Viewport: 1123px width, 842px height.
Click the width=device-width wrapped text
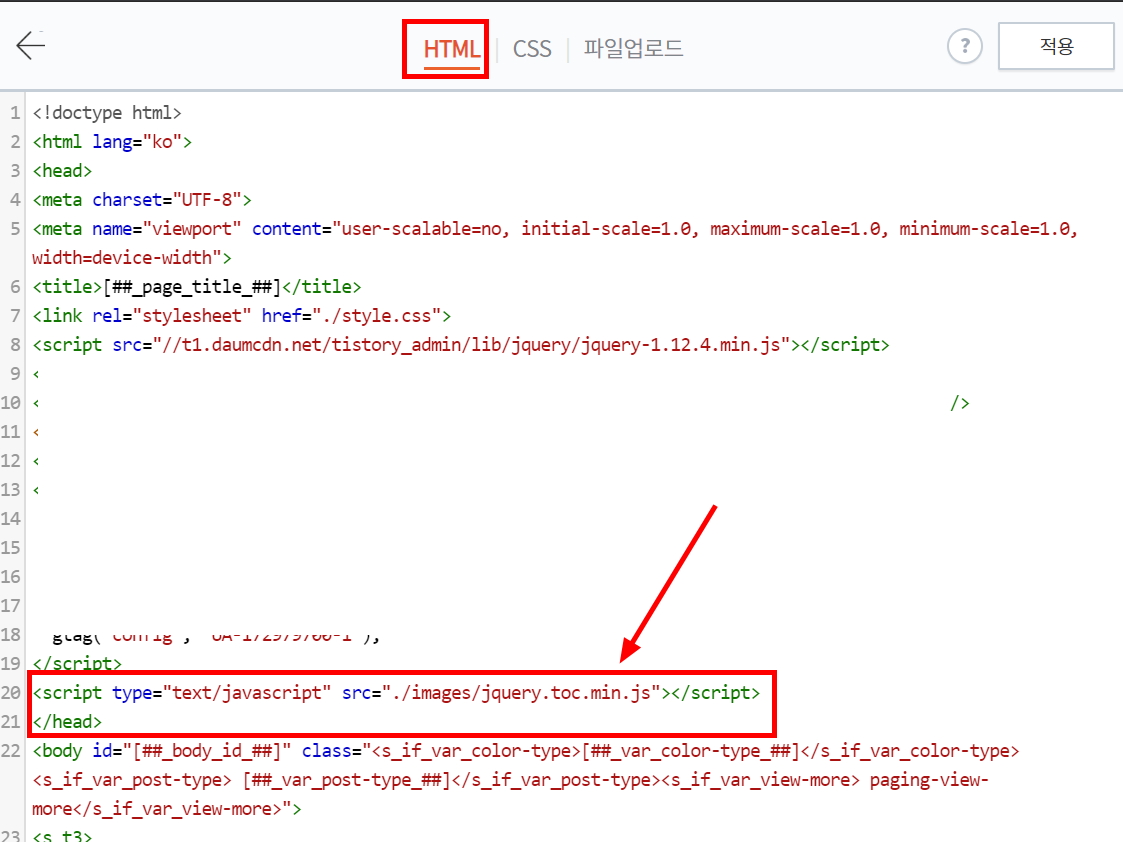(132, 258)
